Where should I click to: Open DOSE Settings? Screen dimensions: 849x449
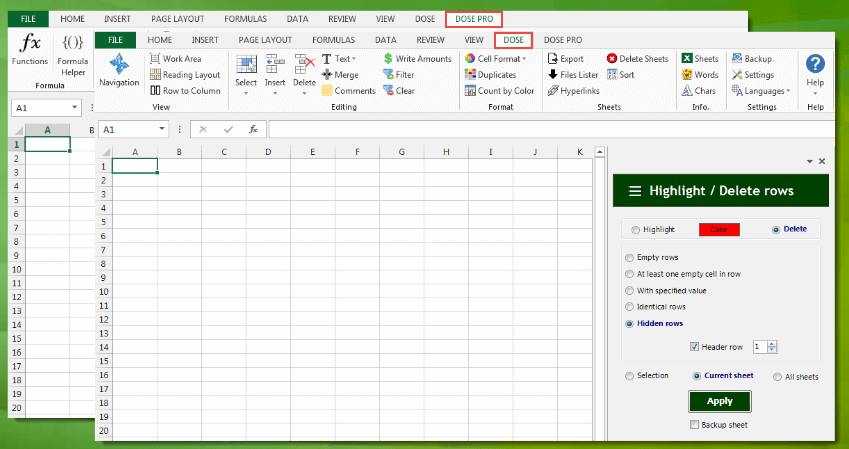753,75
